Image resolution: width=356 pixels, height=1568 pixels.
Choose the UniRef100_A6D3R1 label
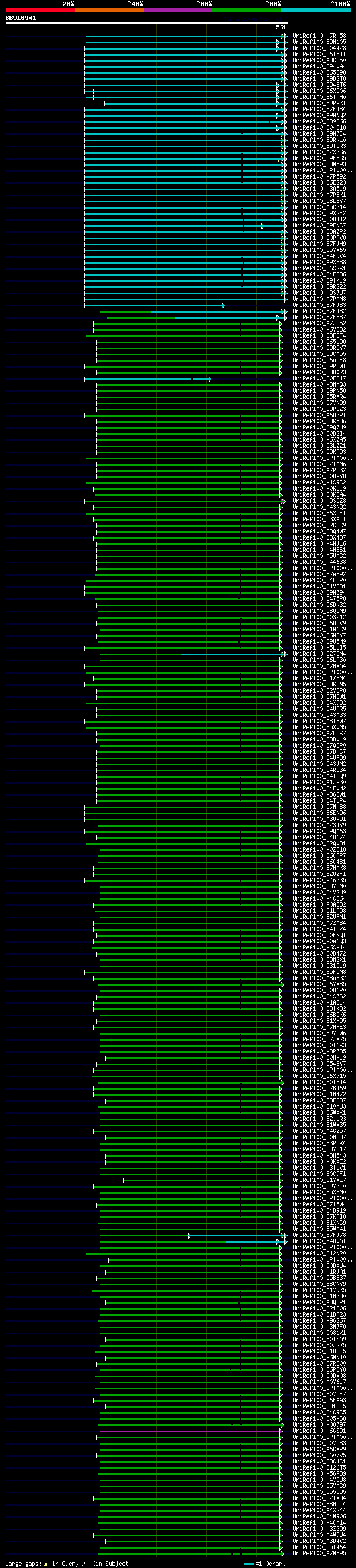(x=319, y=415)
